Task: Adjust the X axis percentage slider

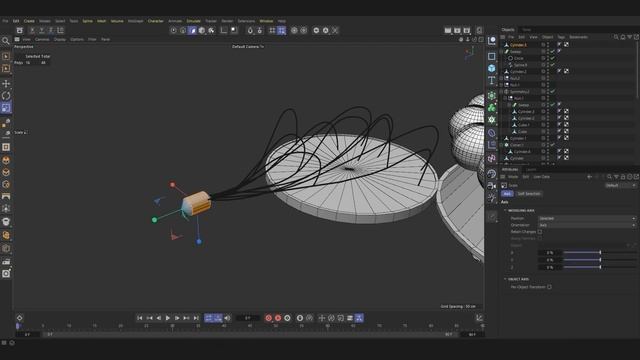Action: coord(600,253)
